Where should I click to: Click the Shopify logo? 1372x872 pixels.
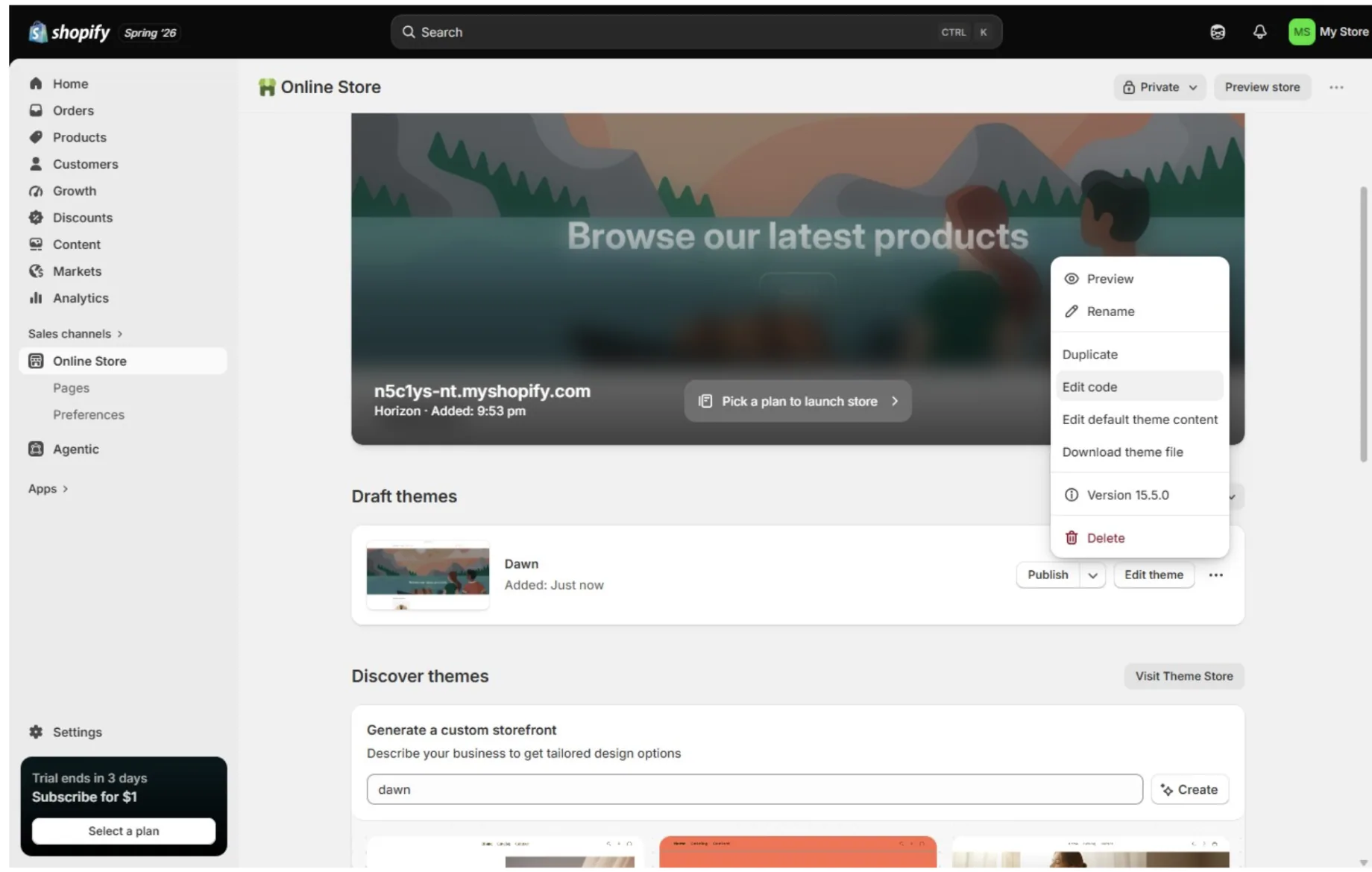point(69,32)
